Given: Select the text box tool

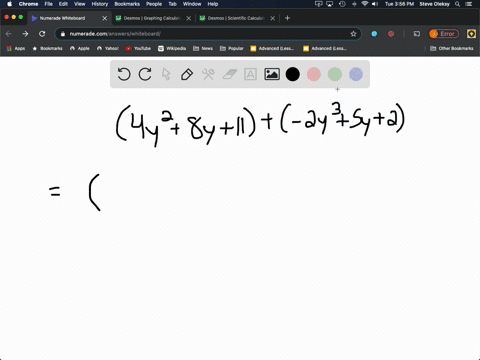Looking at the screenshot, I should 250,74.
